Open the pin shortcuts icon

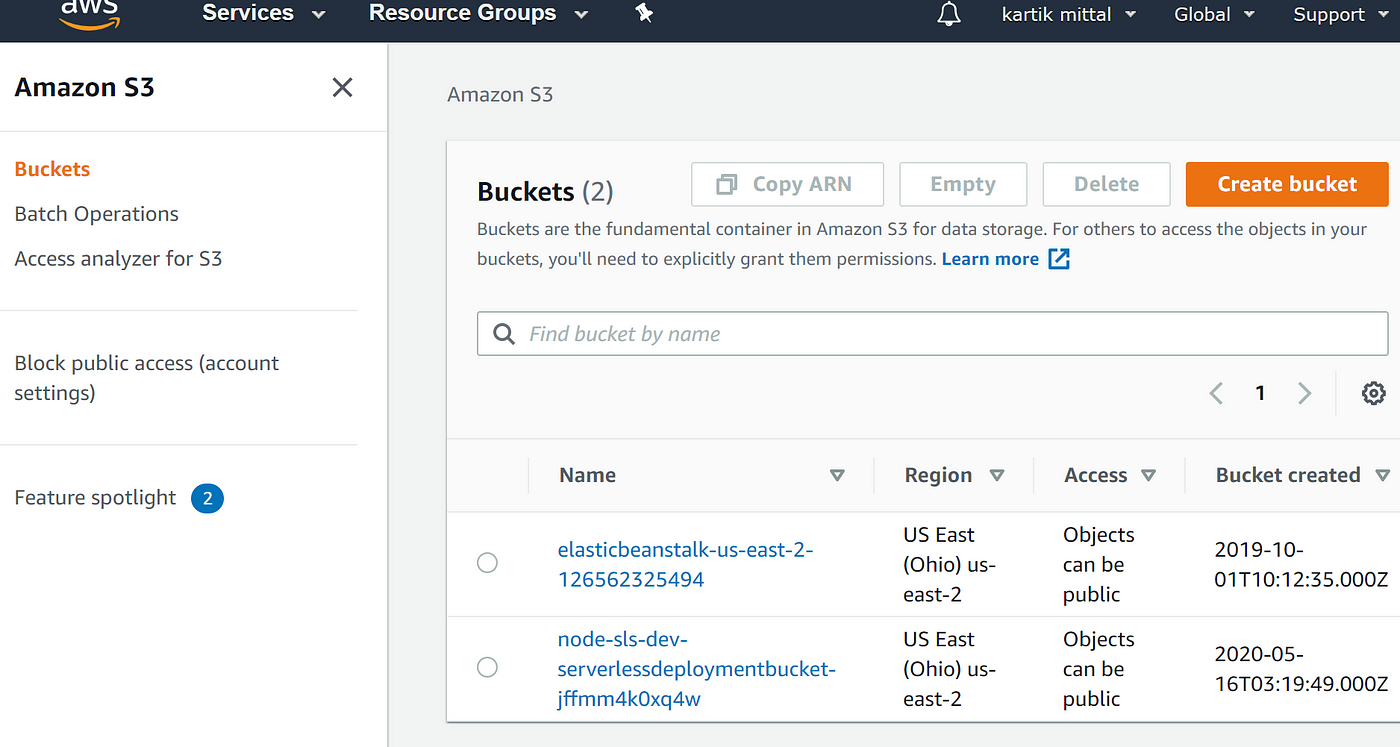click(x=644, y=13)
